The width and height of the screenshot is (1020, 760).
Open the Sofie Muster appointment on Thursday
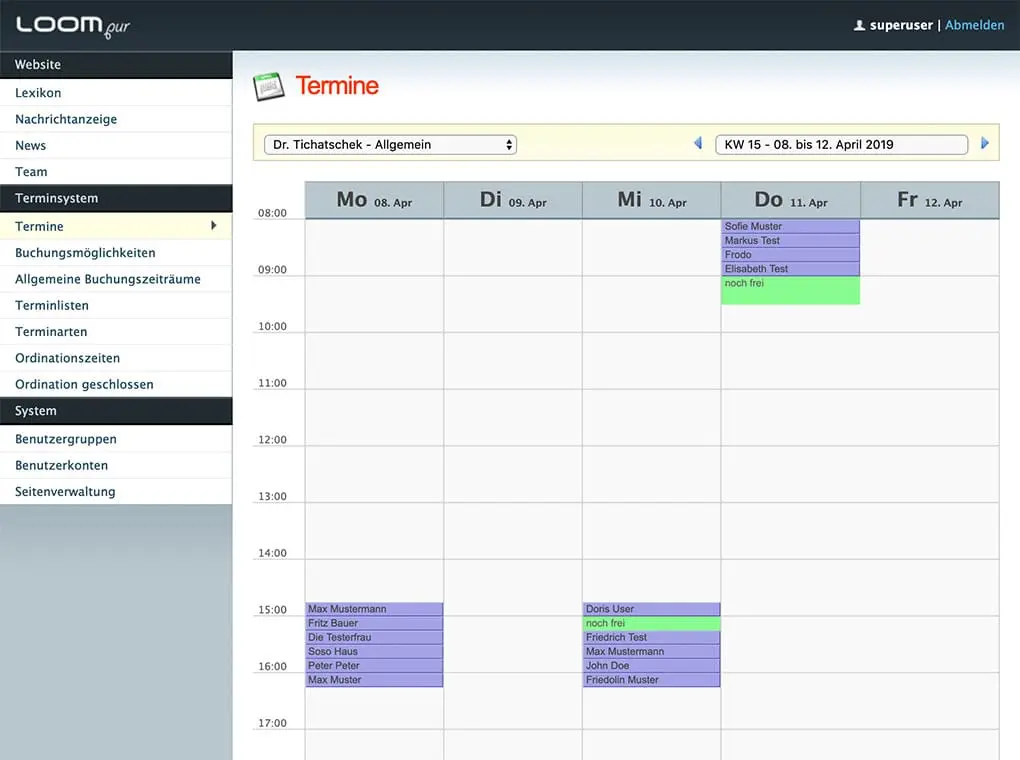coord(790,227)
